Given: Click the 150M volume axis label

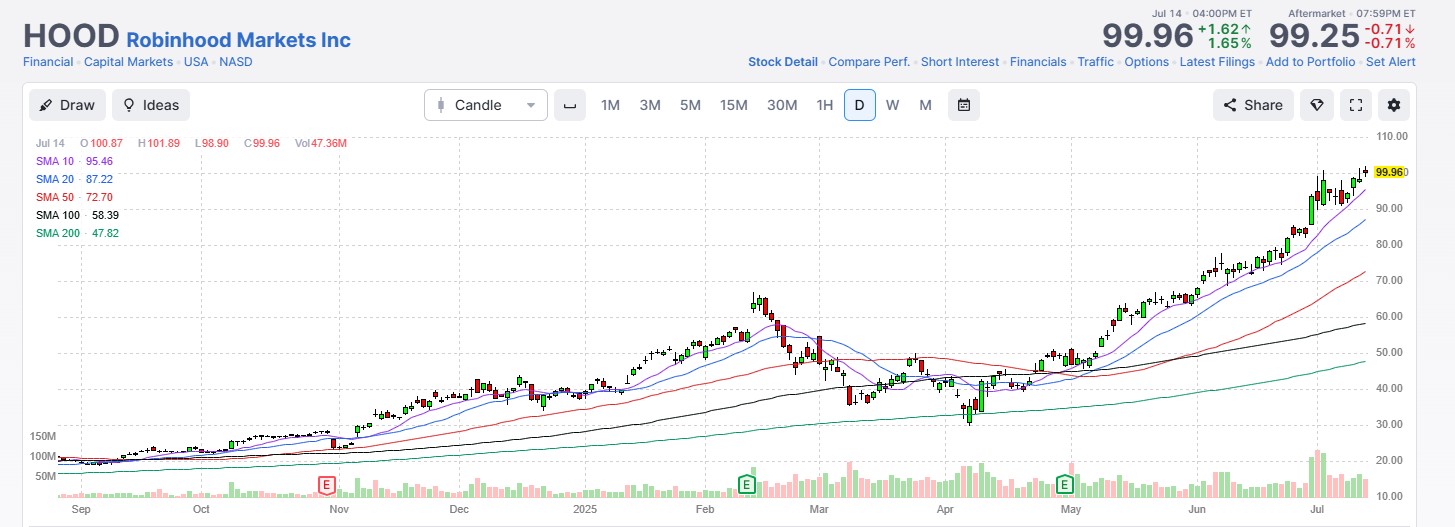Looking at the screenshot, I should [x=44, y=437].
